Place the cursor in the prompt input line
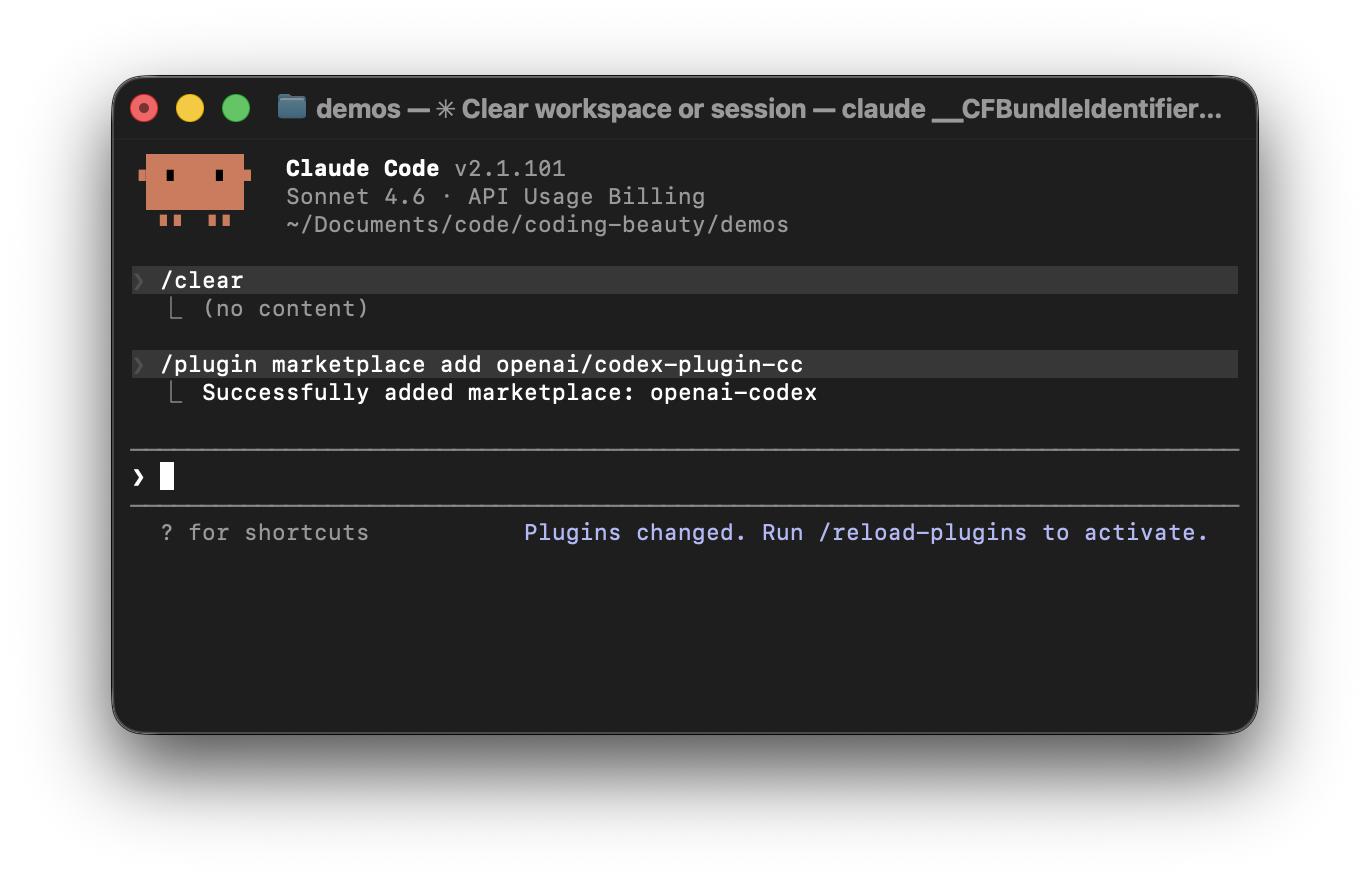The image size is (1370, 882). [600, 477]
